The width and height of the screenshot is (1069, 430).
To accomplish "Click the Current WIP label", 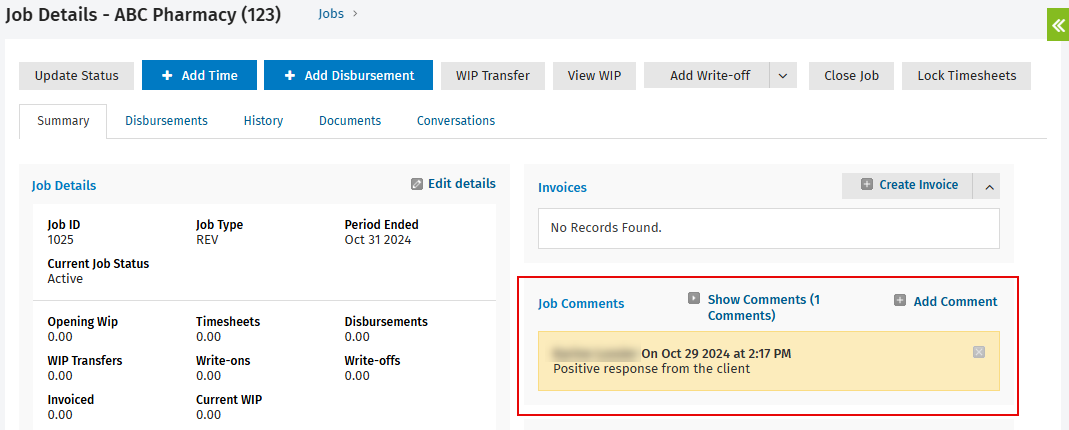I will pos(228,399).
